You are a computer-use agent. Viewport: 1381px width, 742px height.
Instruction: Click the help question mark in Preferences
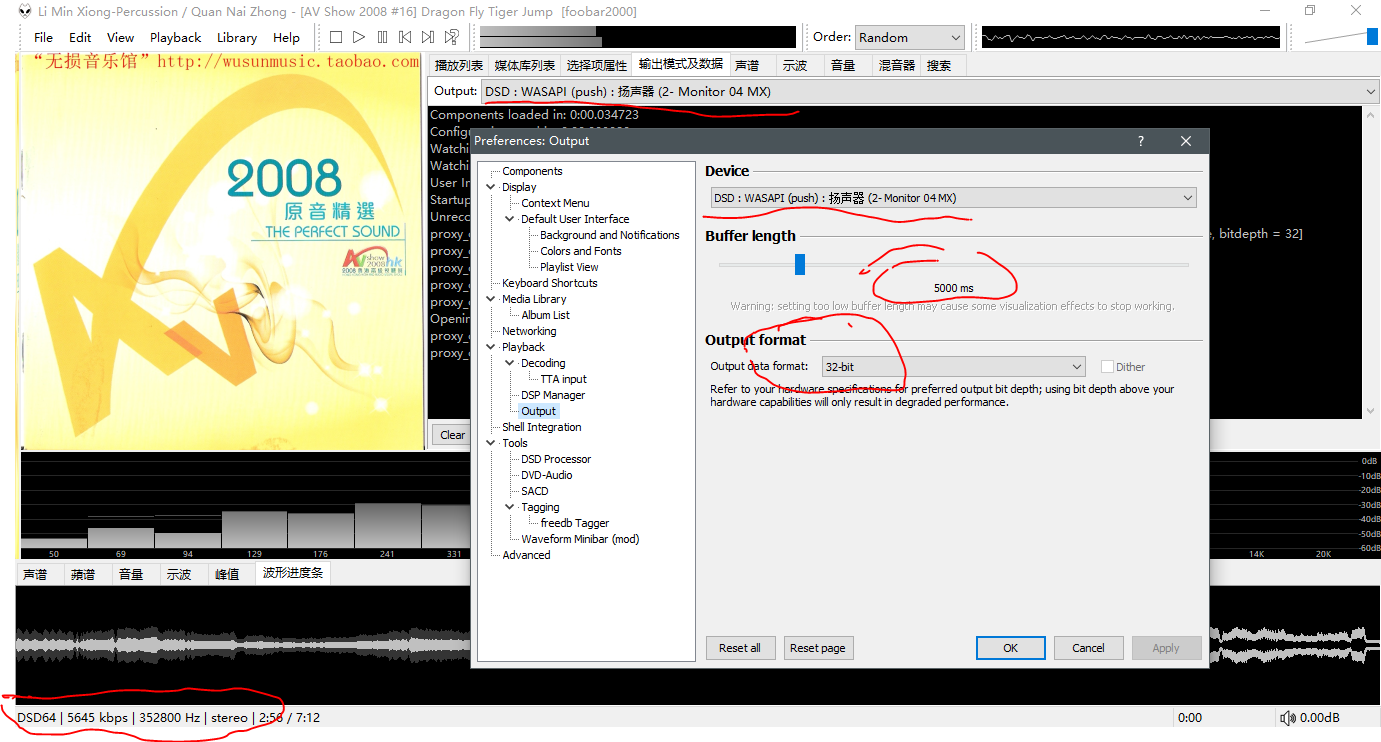(x=1140, y=141)
